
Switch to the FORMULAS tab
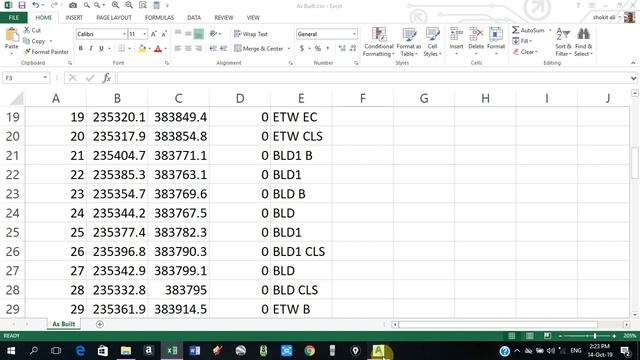tap(159, 18)
